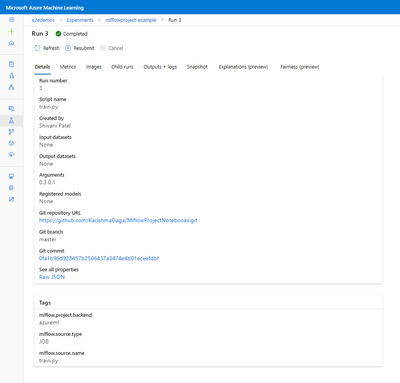
Task: Open the Notebooks icon in sidebar
Action: pyautogui.click(x=12, y=64)
